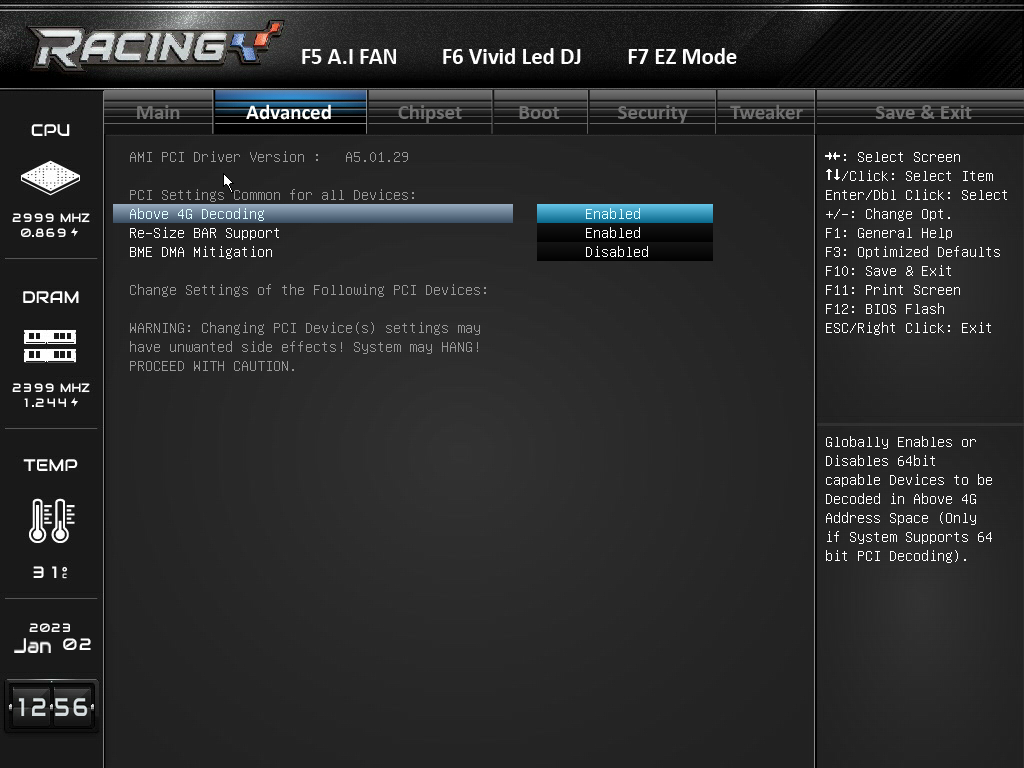Click the DRAM 2399 MHz readout
Viewport: 1024px width, 768px height.
[50, 388]
